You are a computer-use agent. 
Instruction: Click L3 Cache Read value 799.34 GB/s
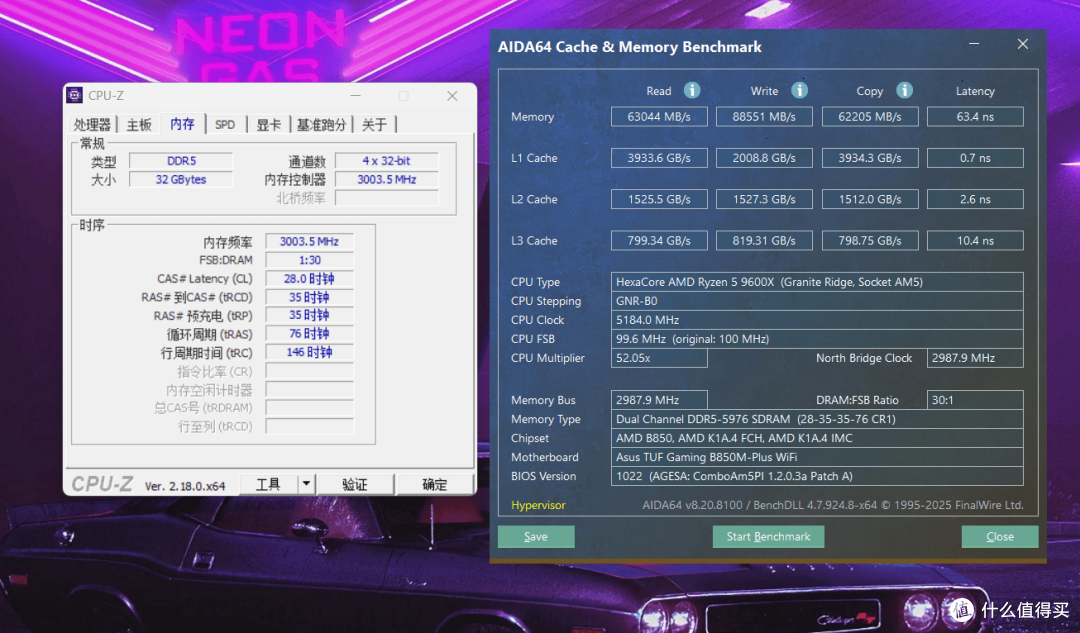(x=658, y=240)
